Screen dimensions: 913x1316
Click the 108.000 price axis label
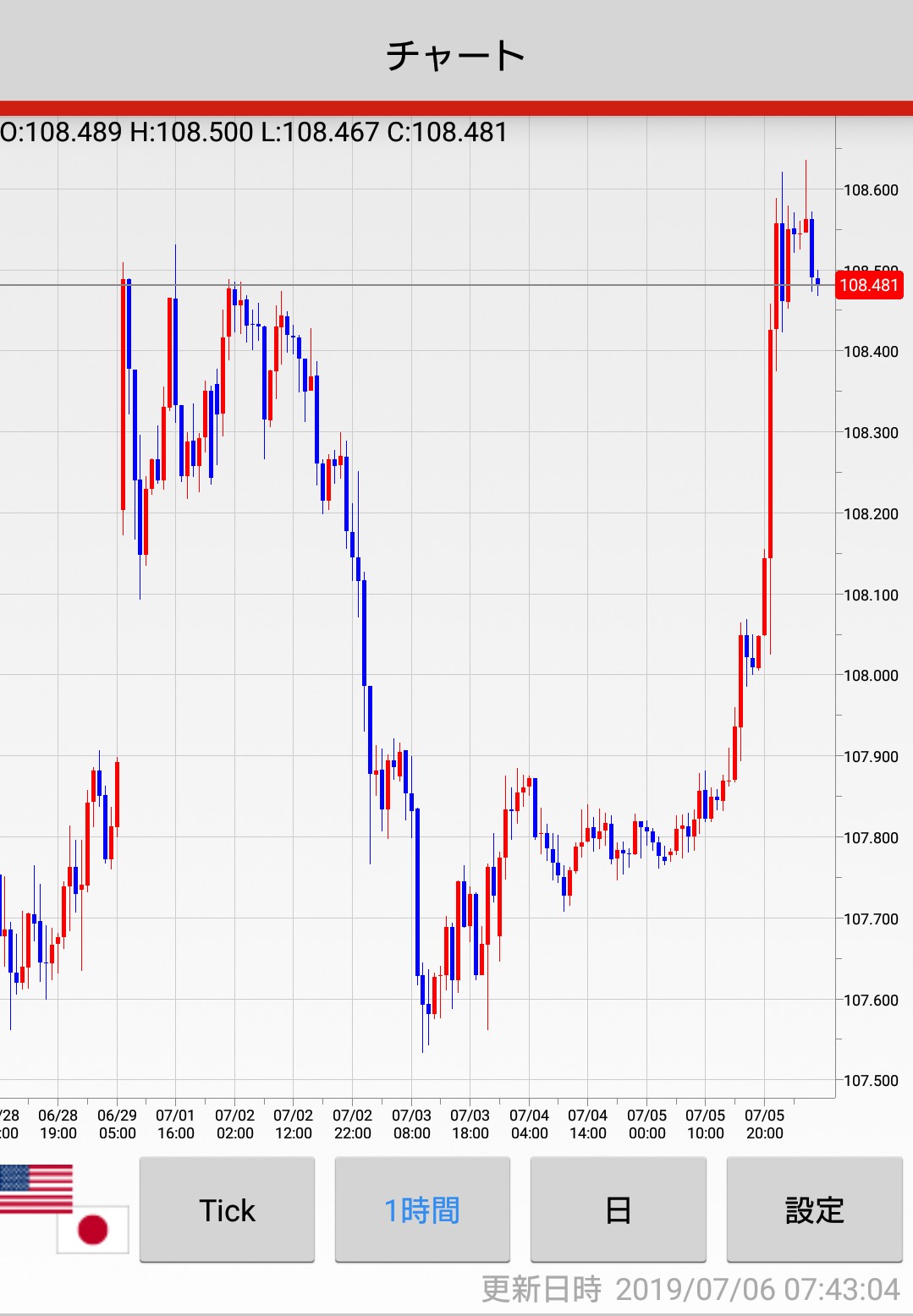click(871, 676)
